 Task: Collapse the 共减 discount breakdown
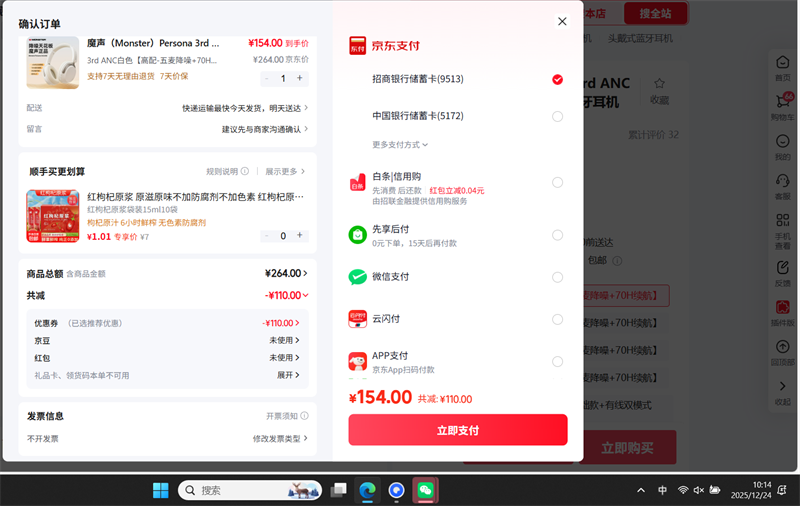point(287,296)
